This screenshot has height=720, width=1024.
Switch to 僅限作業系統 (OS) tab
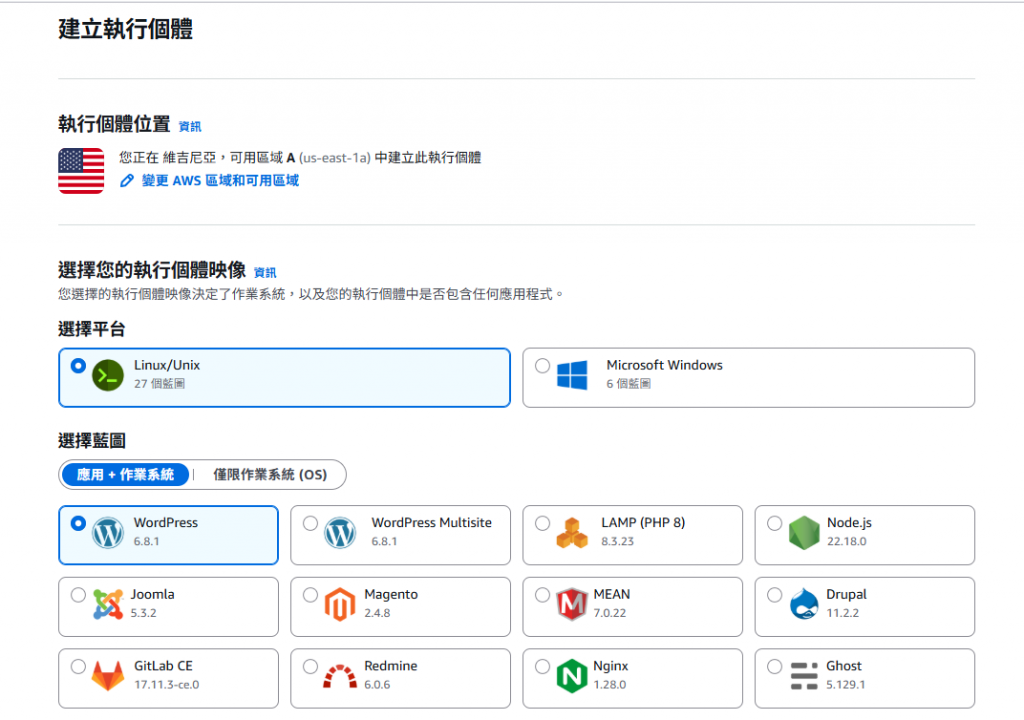(270, 474)
